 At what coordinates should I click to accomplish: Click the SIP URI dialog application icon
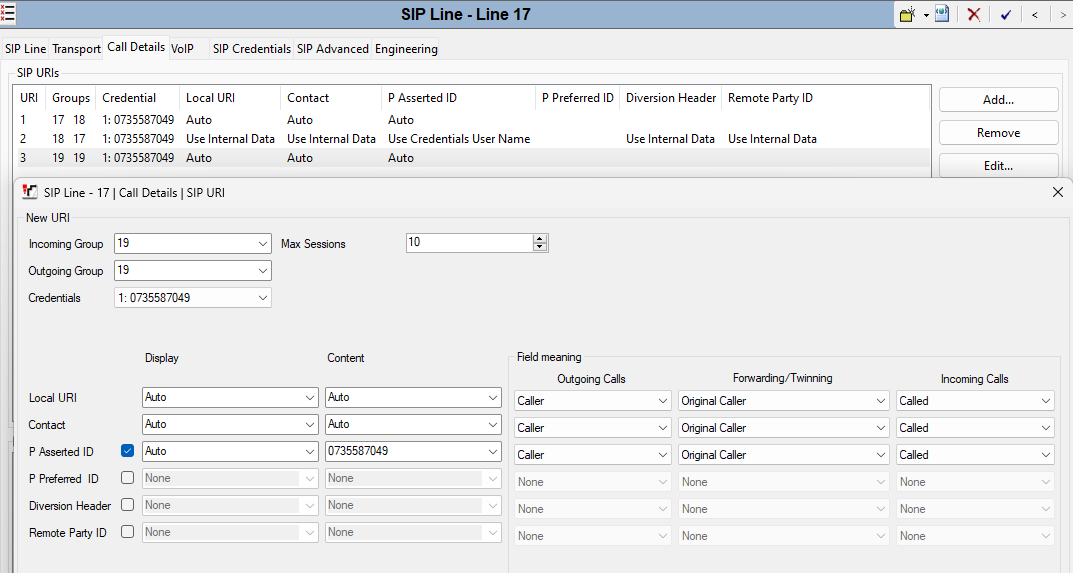point(30,192)
